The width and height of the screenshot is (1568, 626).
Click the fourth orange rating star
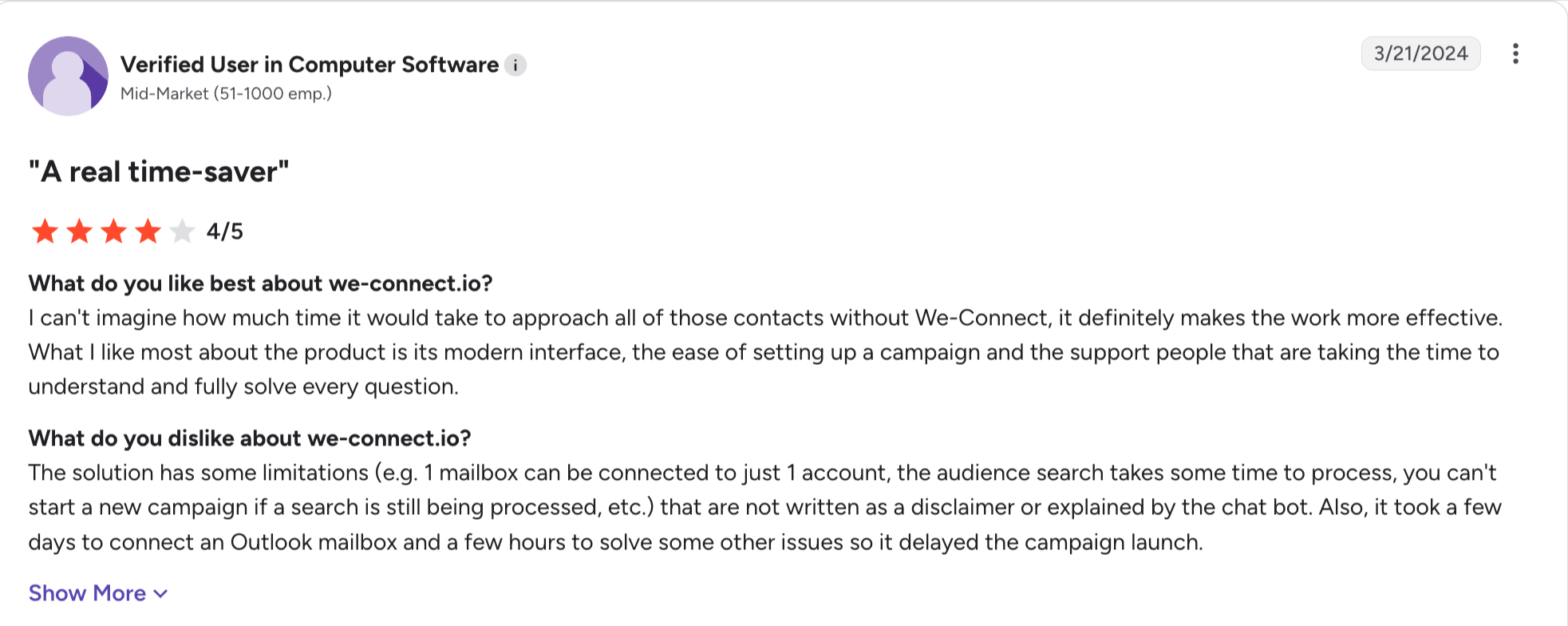pyautogui.click(x=148, y=232)
